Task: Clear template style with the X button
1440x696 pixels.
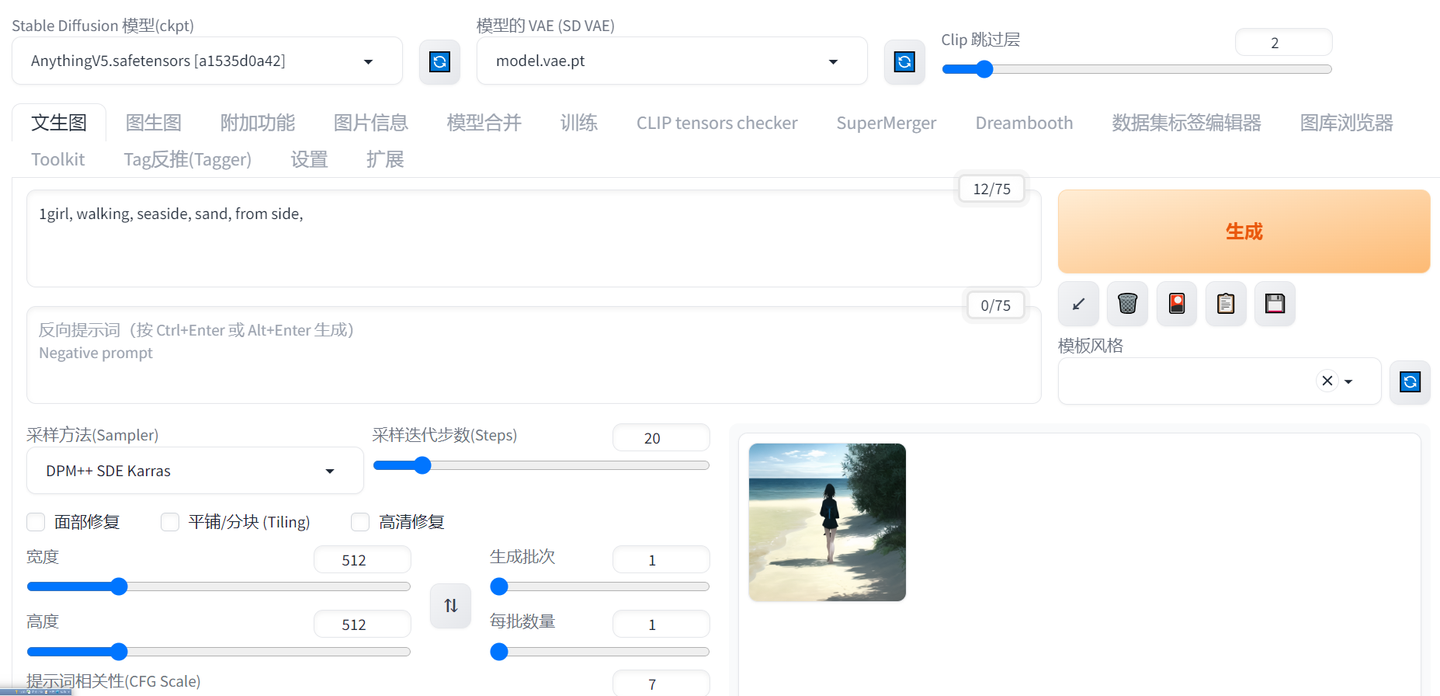Action: [x=1327, y=381]
